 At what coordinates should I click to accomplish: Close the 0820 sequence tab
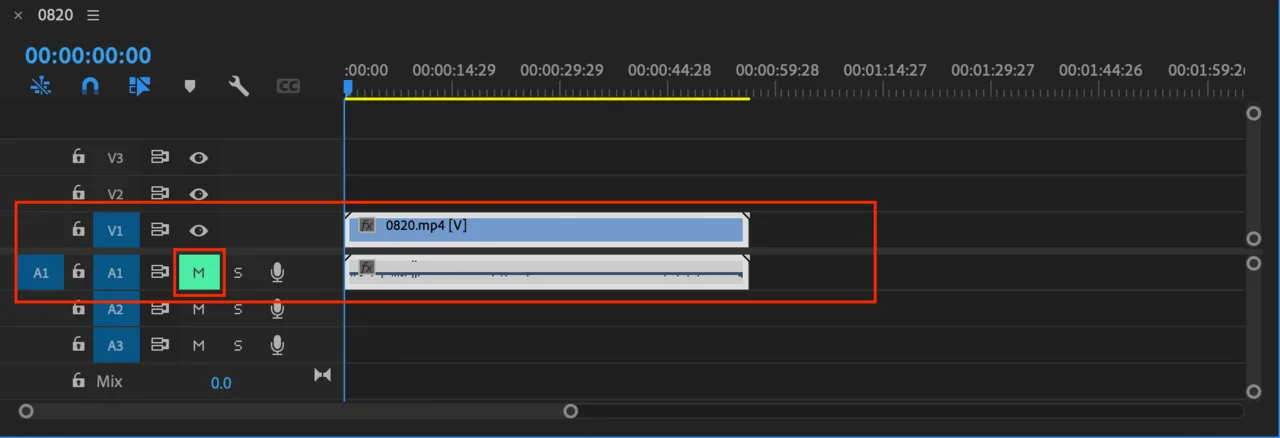point(17,15)
